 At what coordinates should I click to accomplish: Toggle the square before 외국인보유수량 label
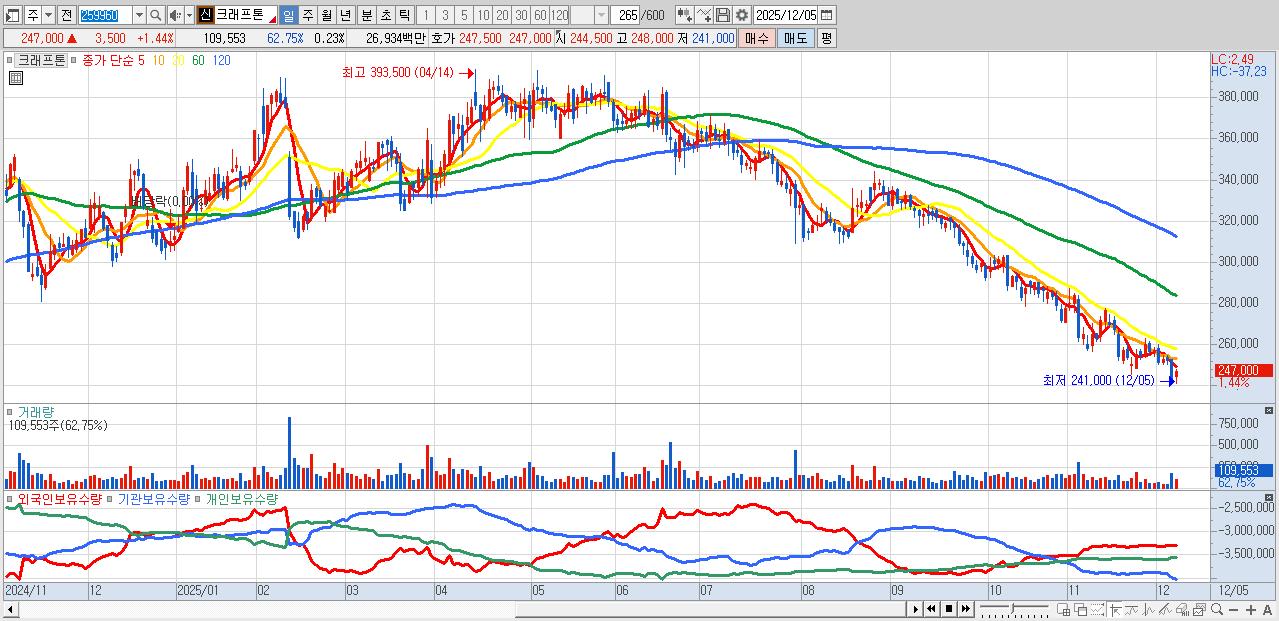10,498
